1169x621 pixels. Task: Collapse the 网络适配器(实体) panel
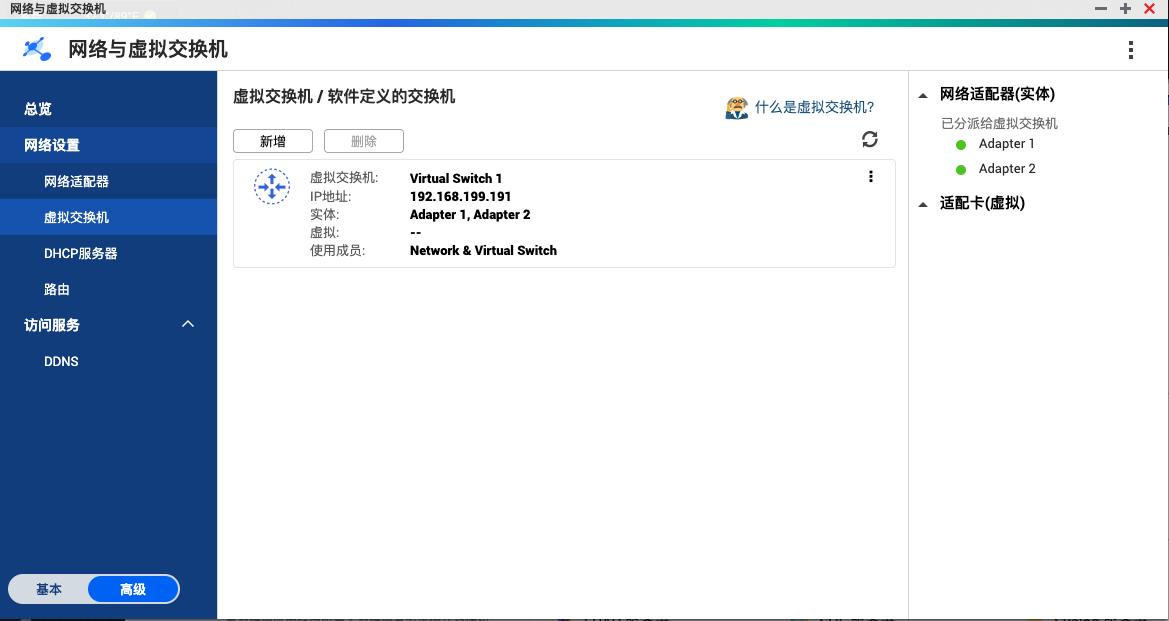pos(923,93)
